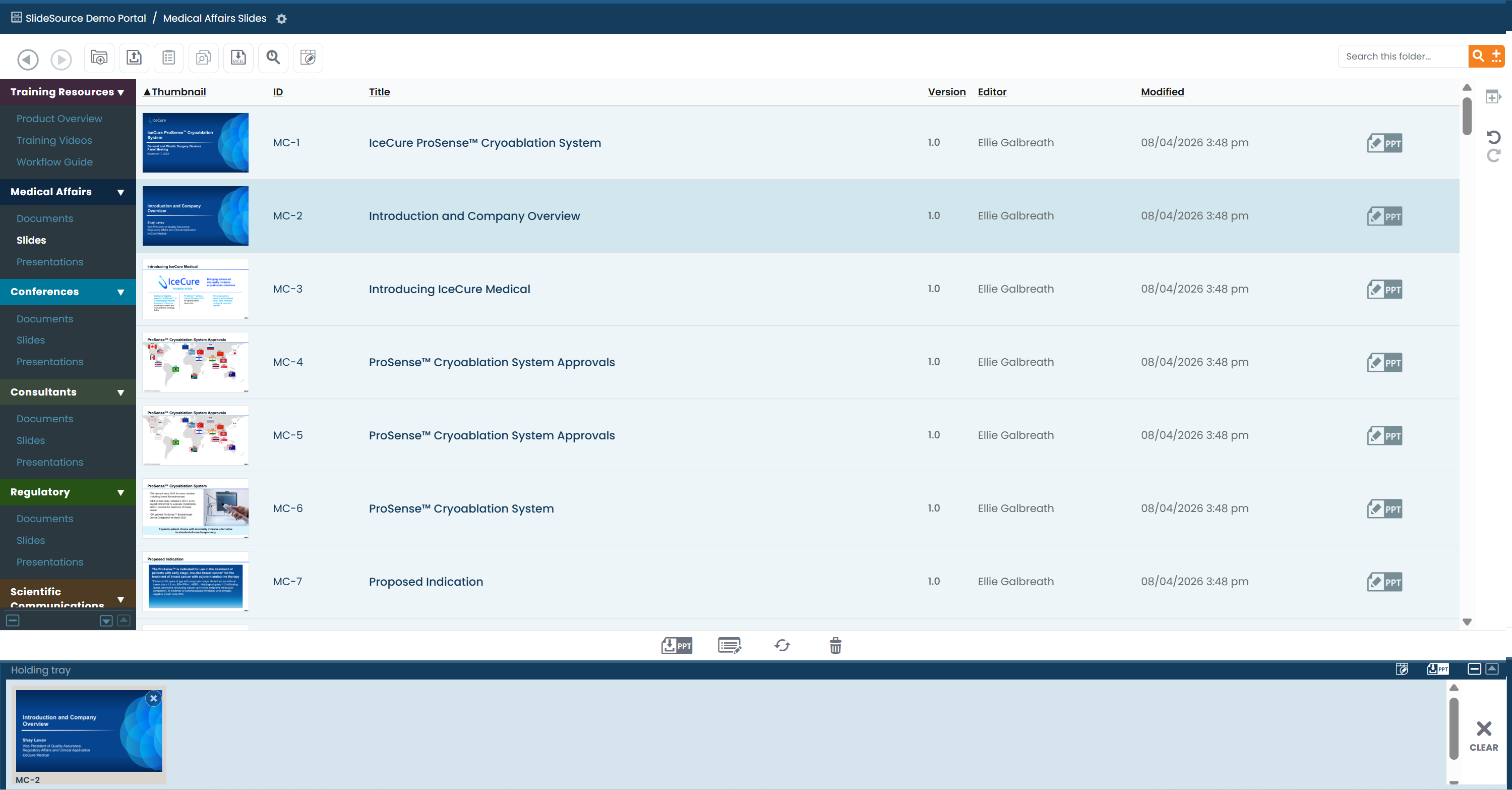This screenshot has height=790, width=1512.
Task: Click the slide list vertical scrollbar thumb
Action: click(1467, 117)
